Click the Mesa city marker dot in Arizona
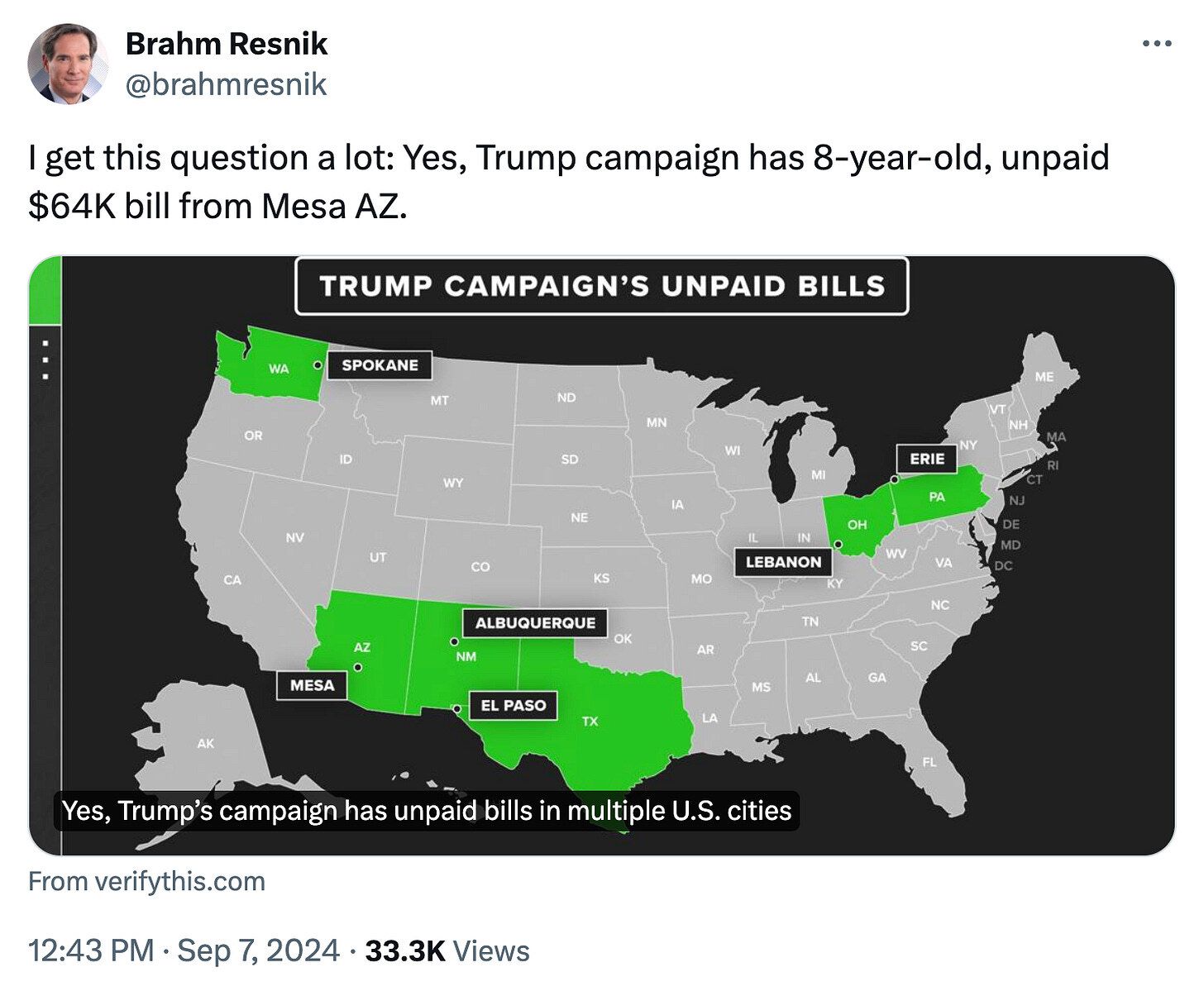Screen dimensions: 1204x991 click(x=358, y=667)
